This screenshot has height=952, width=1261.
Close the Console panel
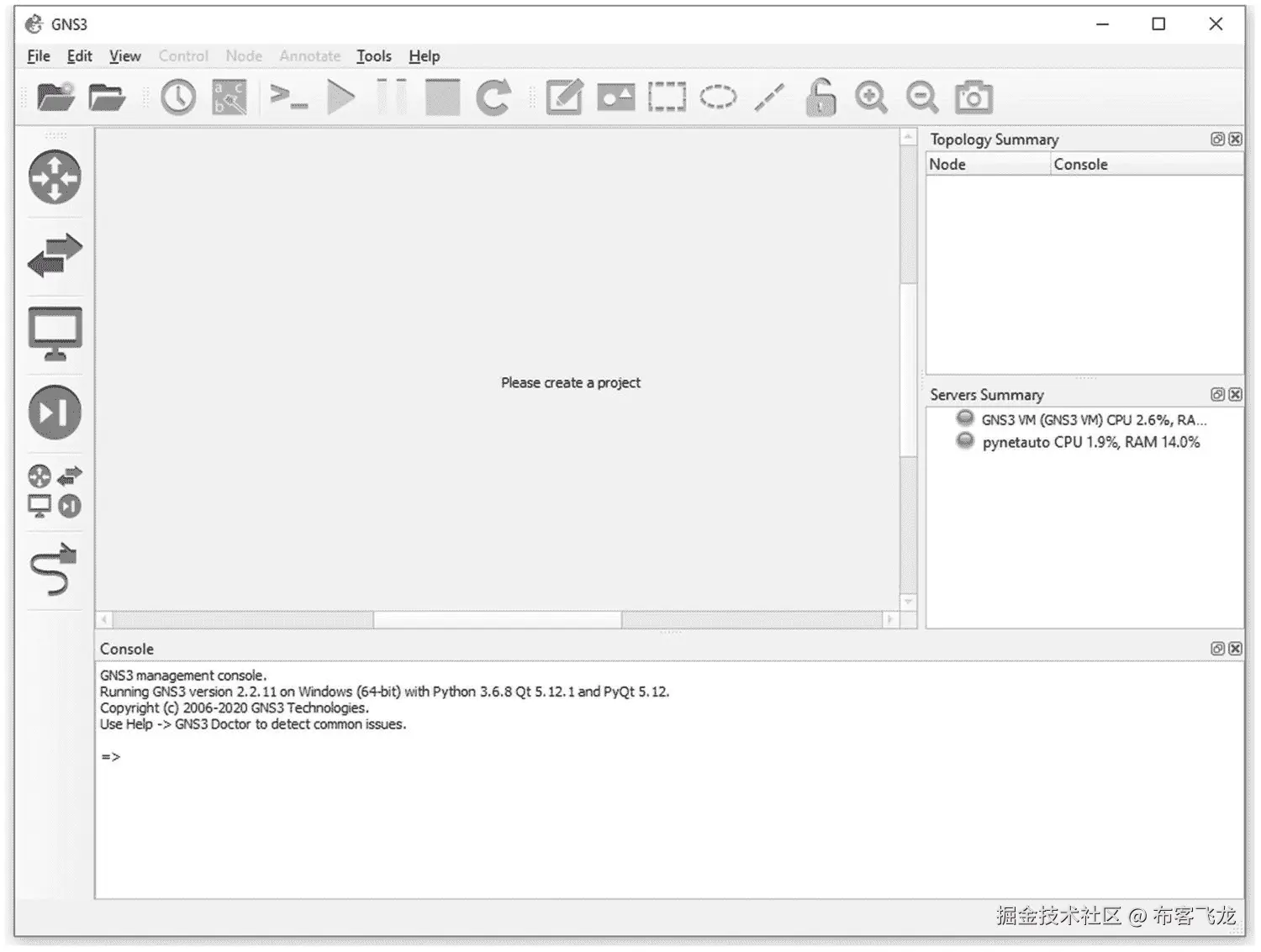click(1235, 649)
